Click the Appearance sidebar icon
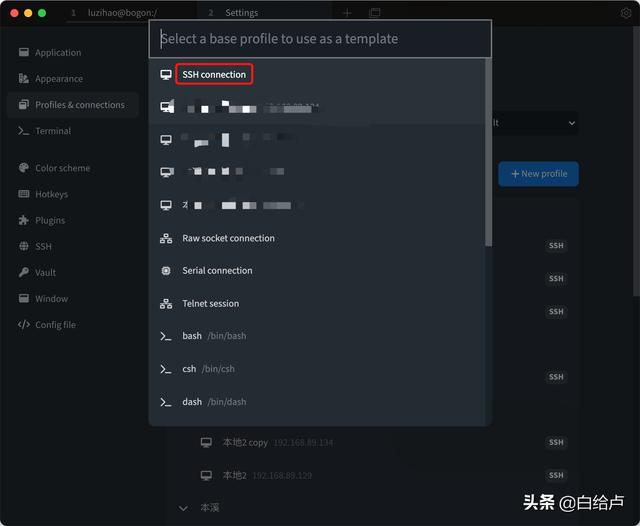Screen dimensions: 640x526 click(x=24, y=78)
